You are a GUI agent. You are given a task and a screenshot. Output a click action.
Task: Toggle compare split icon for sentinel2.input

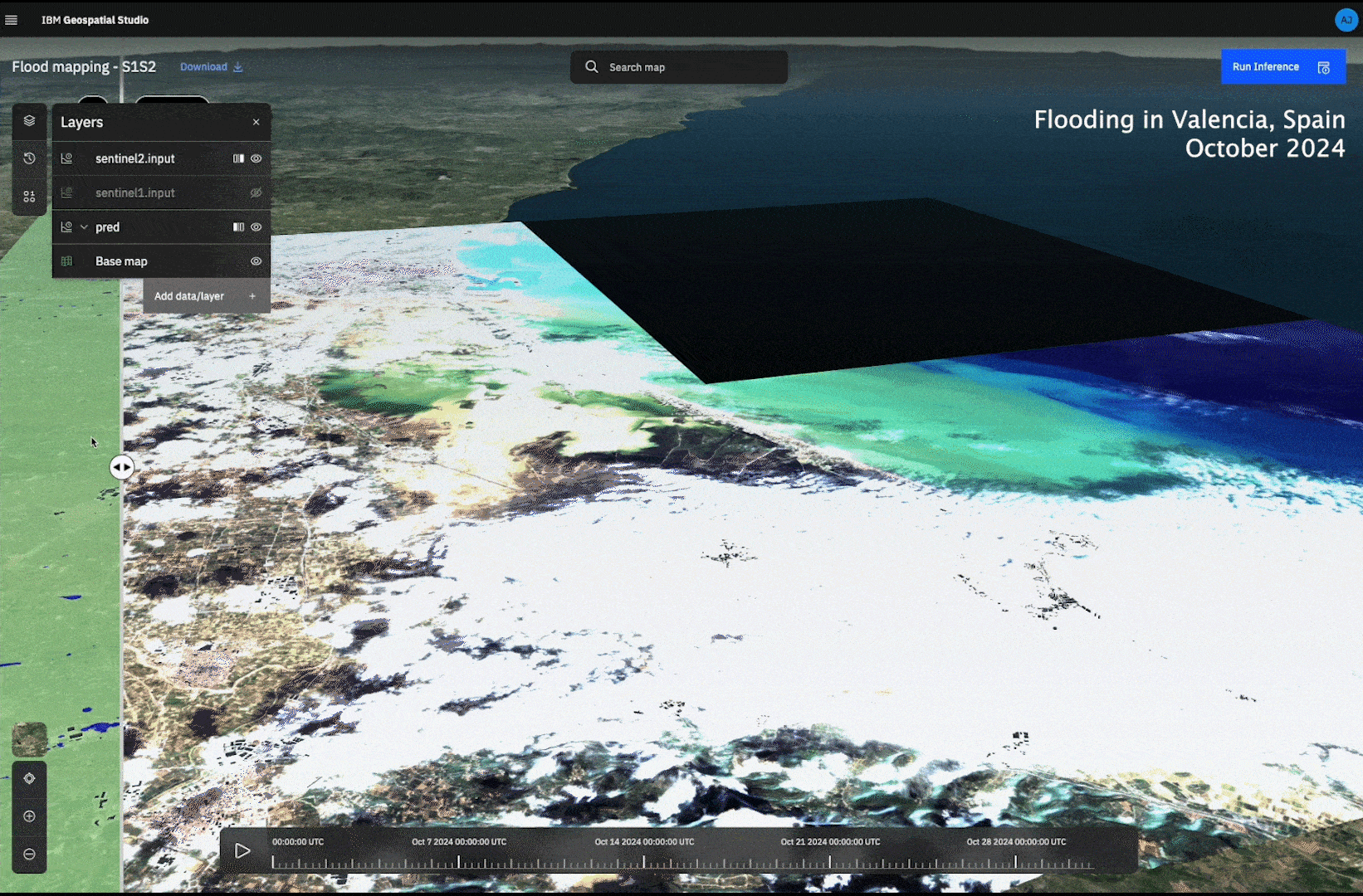[238, 158]
